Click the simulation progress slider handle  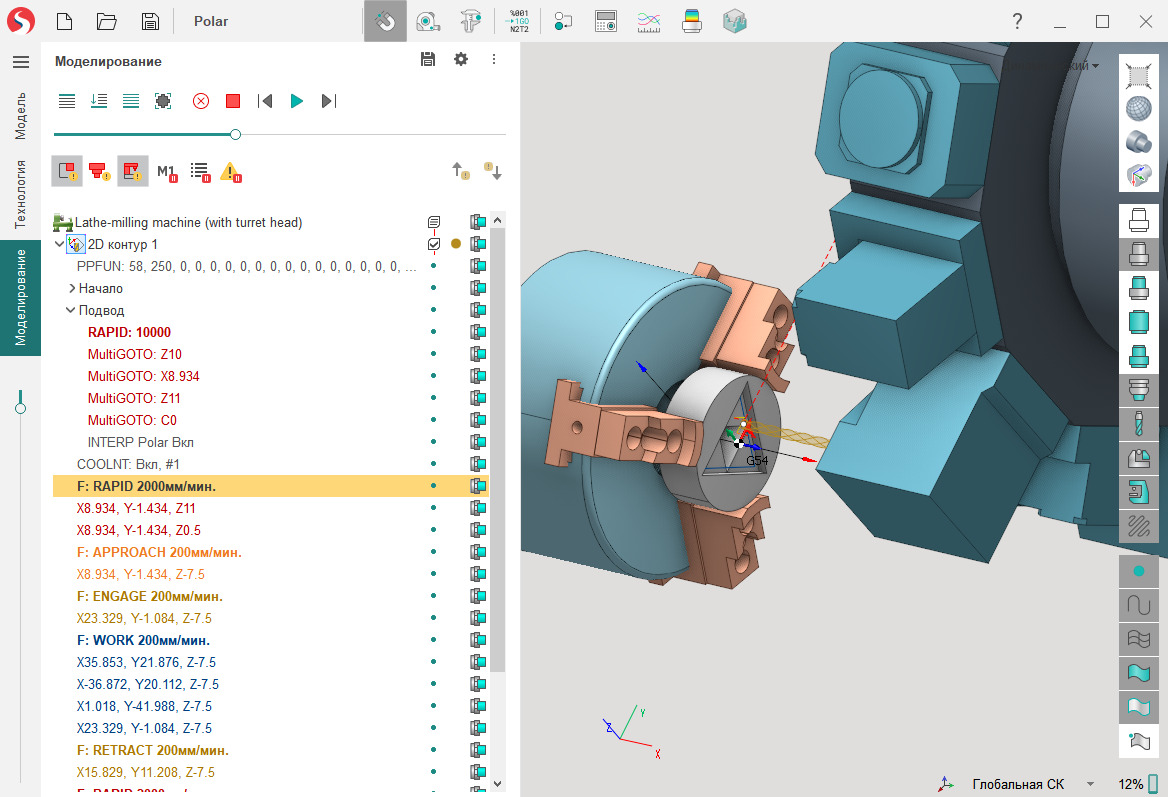click(x=235, y=134)
